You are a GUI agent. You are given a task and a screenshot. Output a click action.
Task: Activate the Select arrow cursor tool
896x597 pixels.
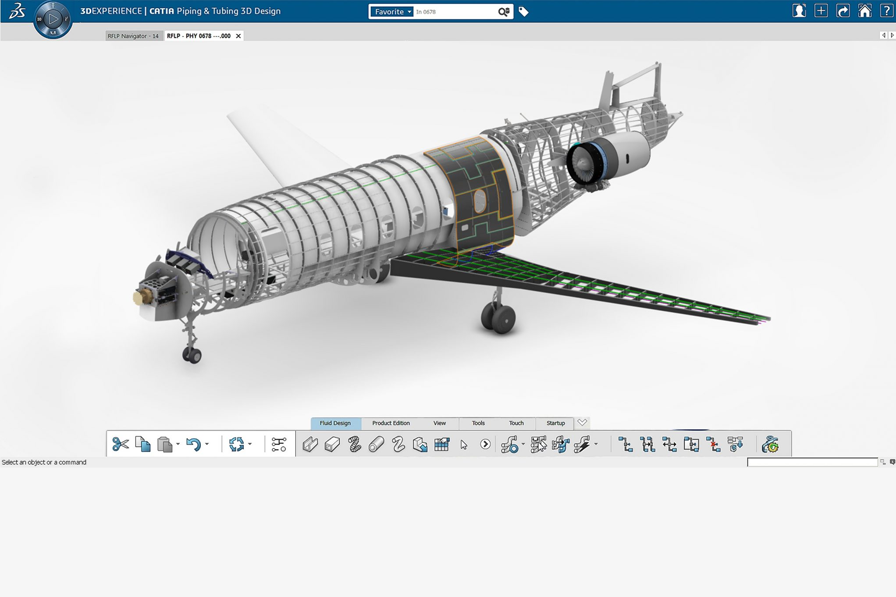tap(463, 444)
